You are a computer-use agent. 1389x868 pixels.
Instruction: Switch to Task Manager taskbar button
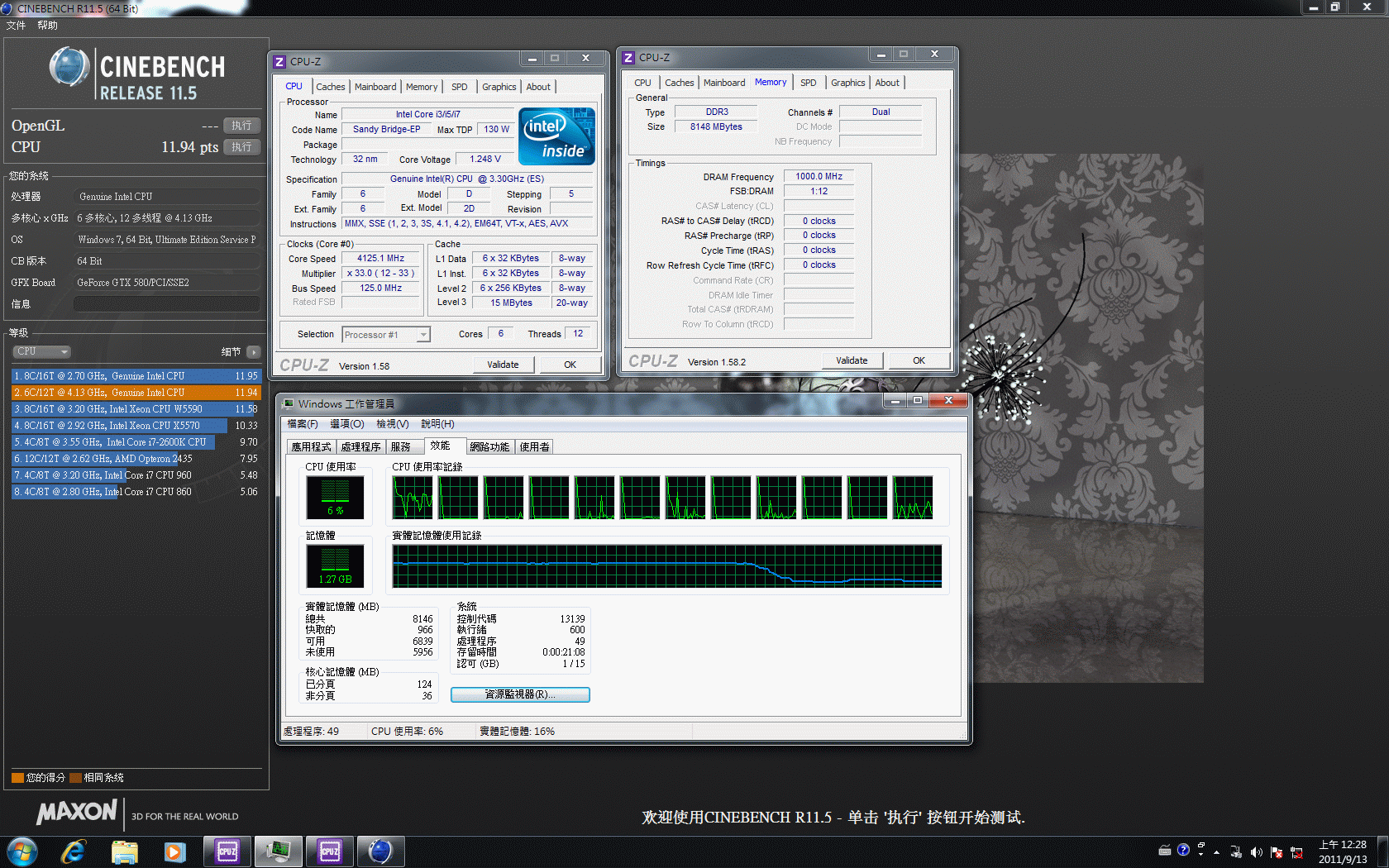[x=278, y=851]
